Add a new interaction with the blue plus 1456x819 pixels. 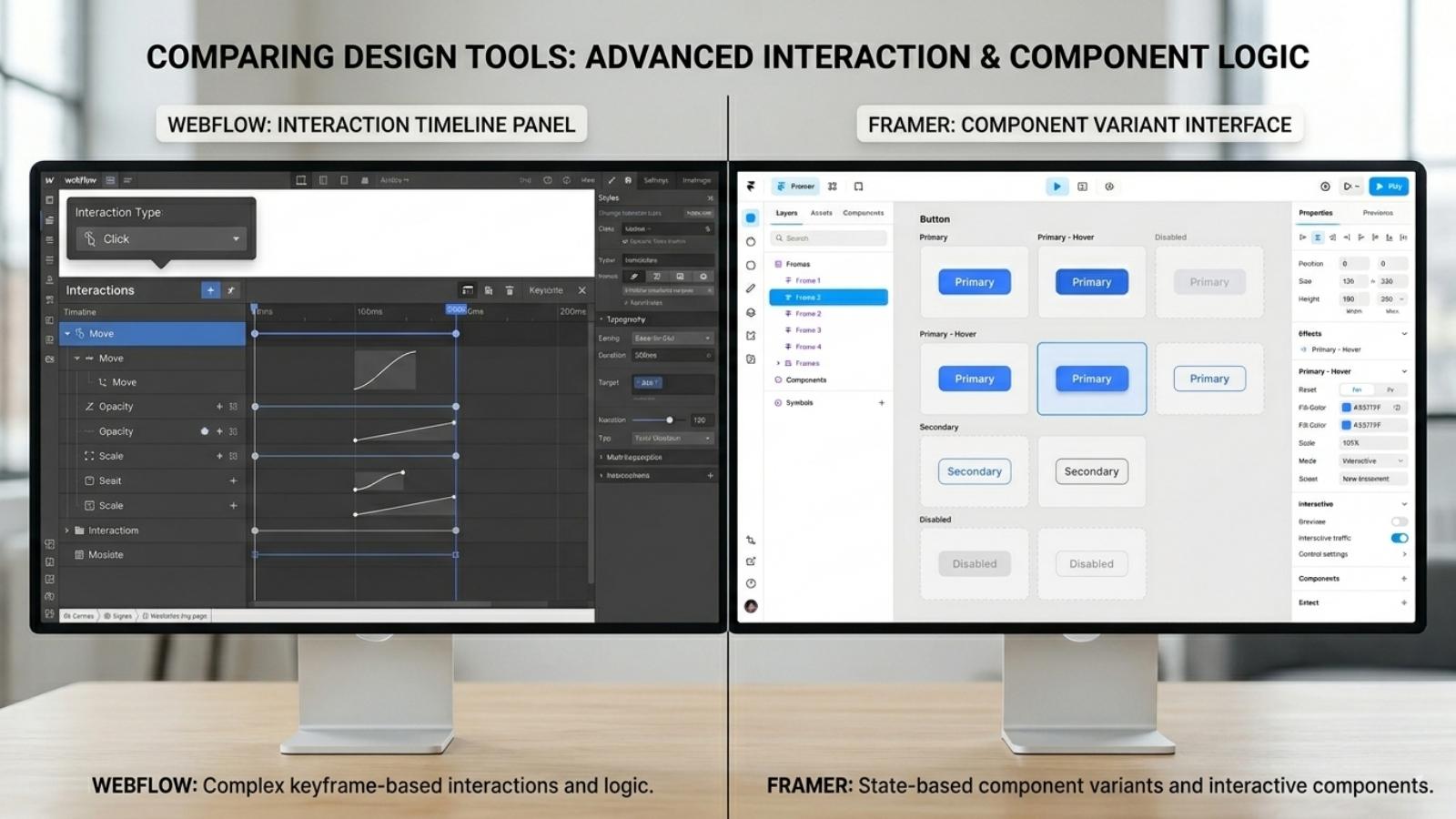coord(210,290)
